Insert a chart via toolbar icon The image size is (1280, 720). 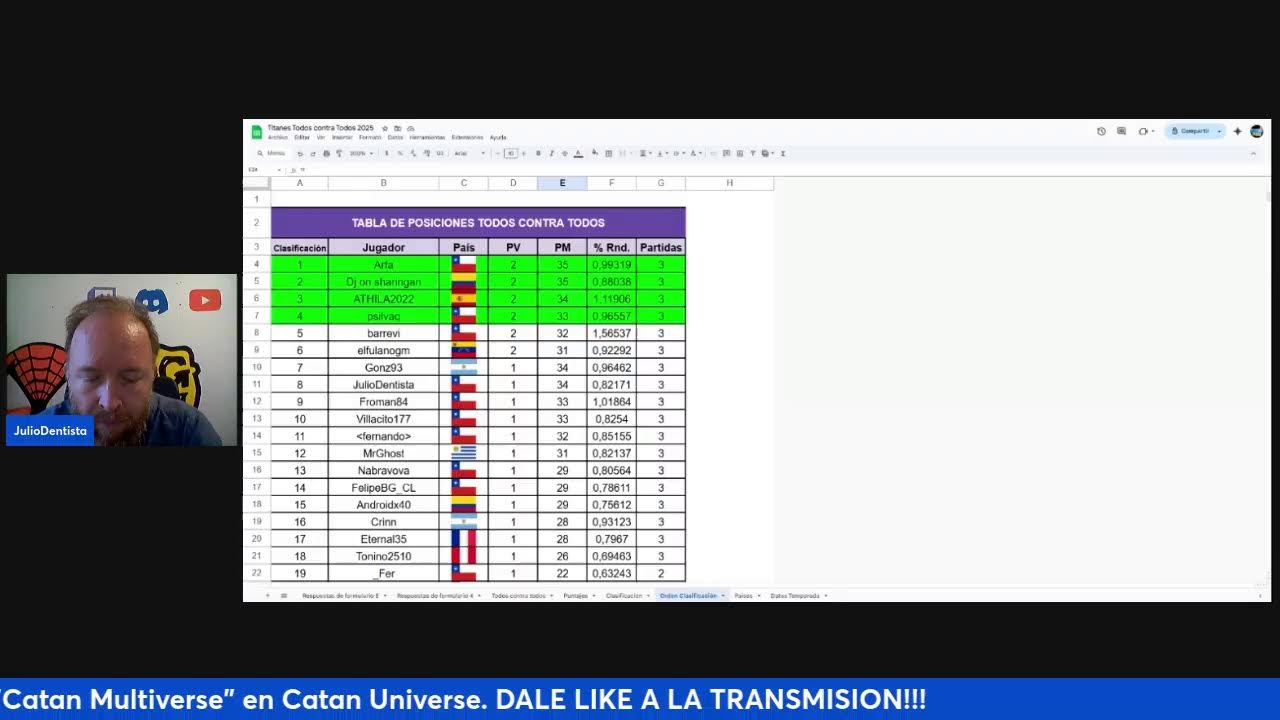pyautogui.click(x=740, y=153)
